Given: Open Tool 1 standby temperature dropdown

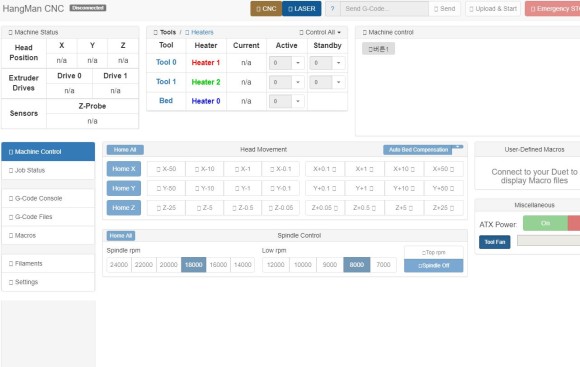Looking at the screenshot, I should (x=338, y=82).
